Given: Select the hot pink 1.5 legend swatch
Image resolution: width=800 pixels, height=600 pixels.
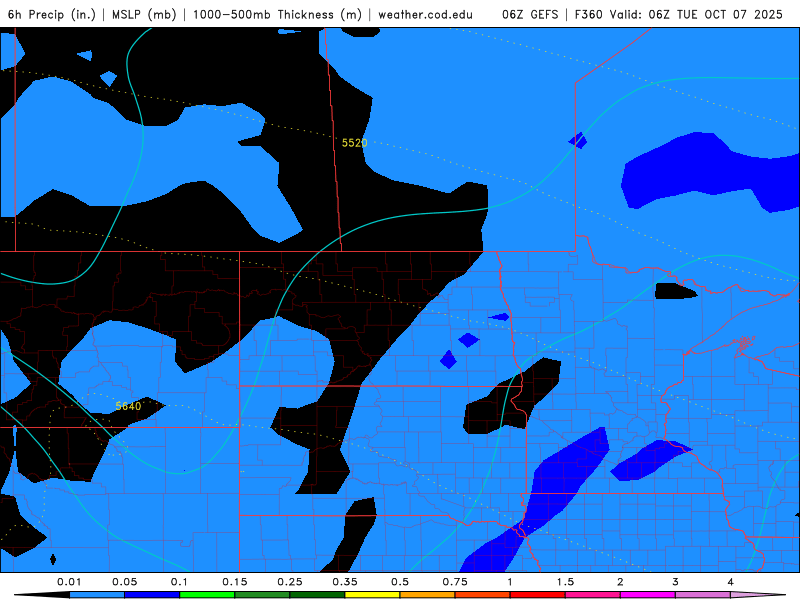Looking at the screenshot, I should click(593, 595).
